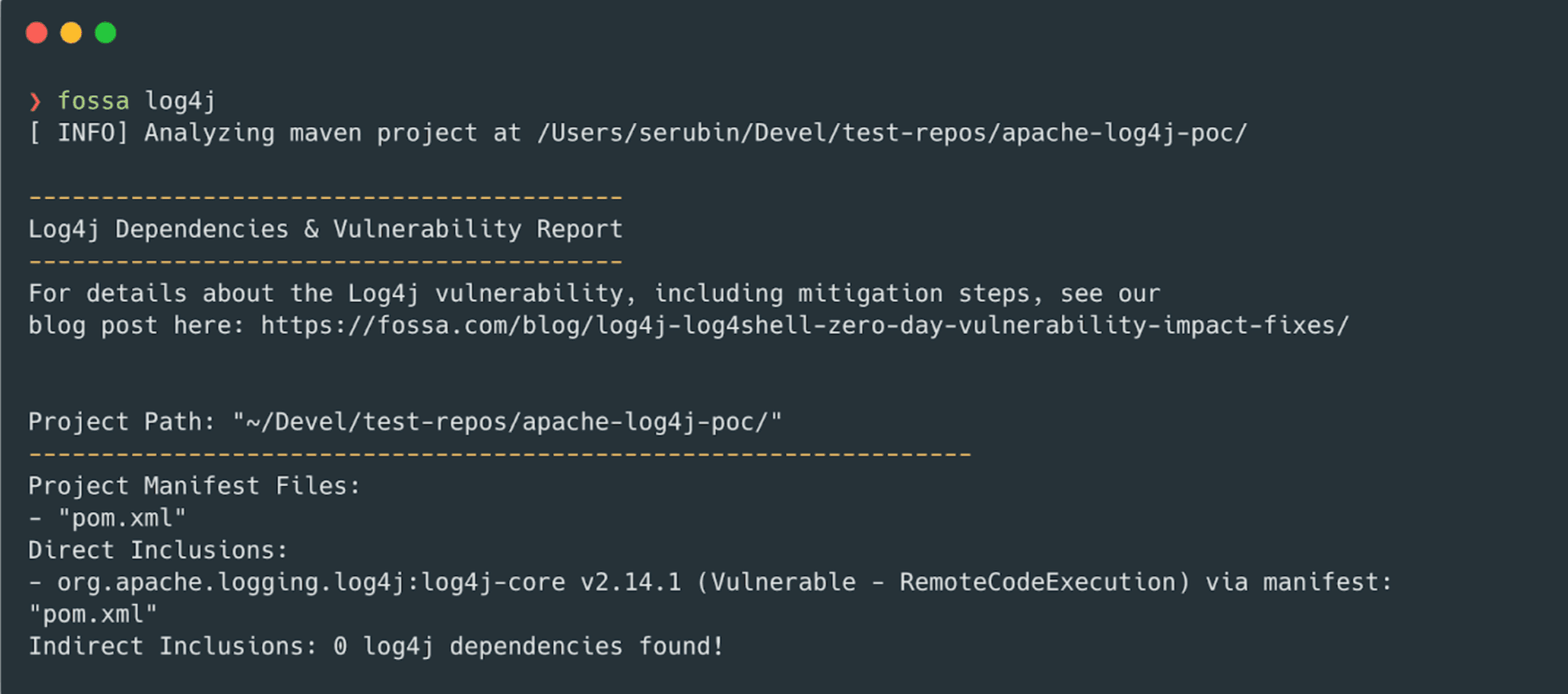Click the dashed separator below the report heading
Viewport: 1568px width, 694px height.
point(326,262)
